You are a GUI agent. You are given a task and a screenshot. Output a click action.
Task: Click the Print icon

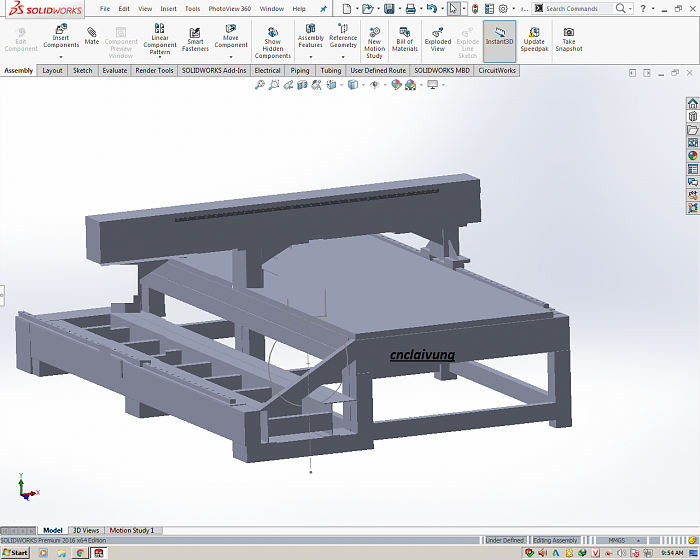tap(411, 8)
